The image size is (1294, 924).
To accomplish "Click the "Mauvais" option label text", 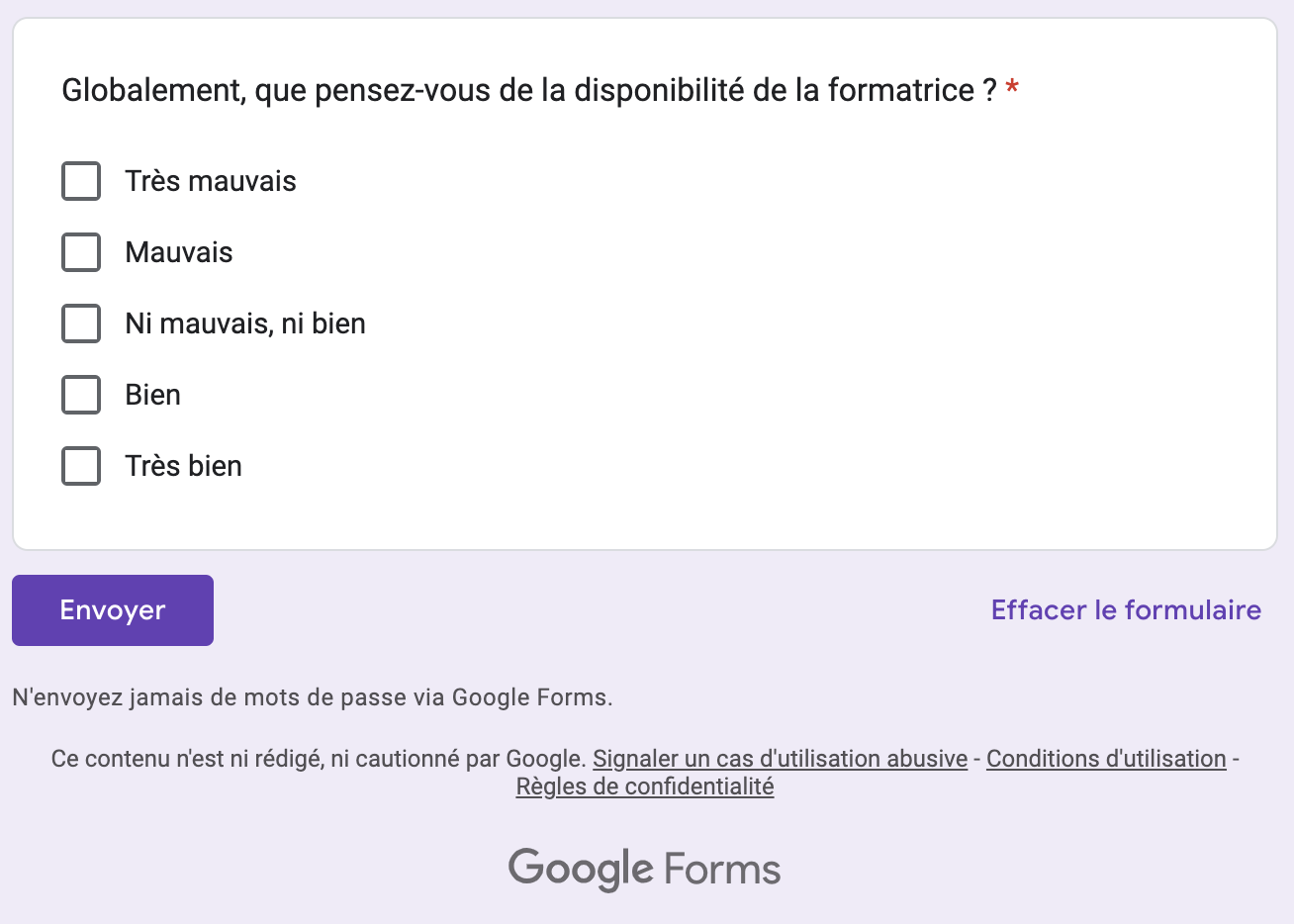I will tap(179, 252).
